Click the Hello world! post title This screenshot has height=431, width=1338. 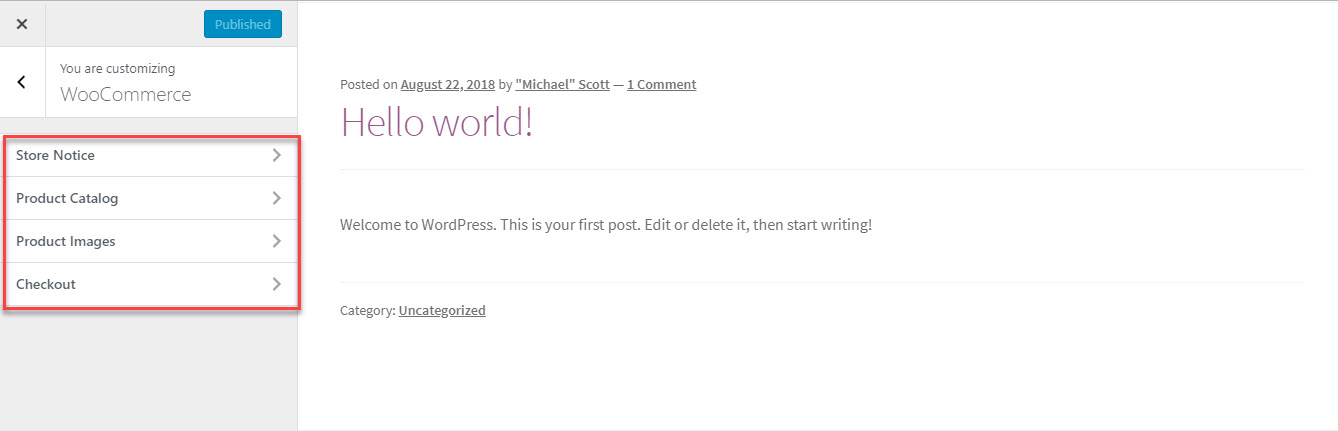pyautogui.click(x=437, y=122)
